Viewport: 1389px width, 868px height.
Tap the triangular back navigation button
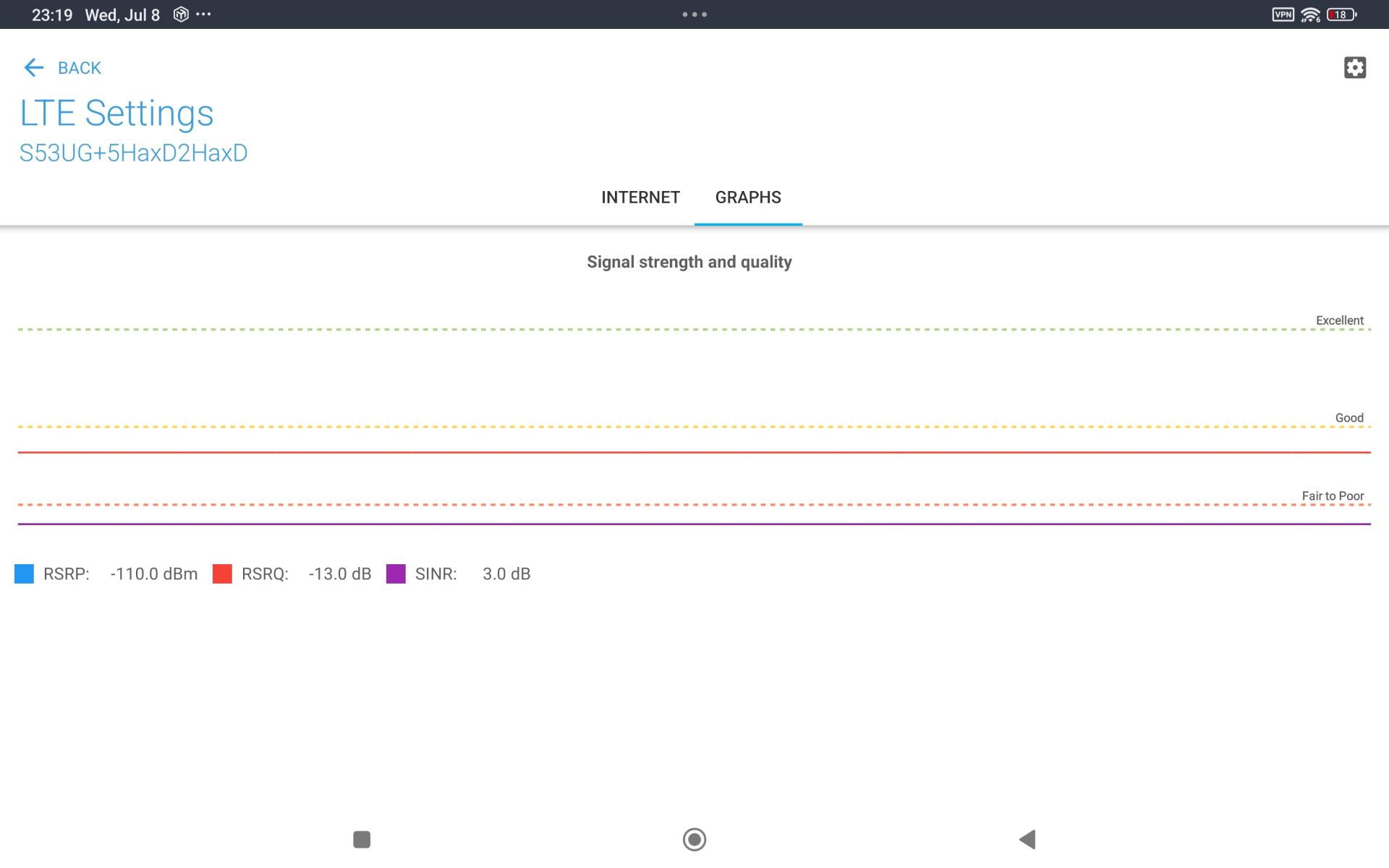(x=1027, y=839)
